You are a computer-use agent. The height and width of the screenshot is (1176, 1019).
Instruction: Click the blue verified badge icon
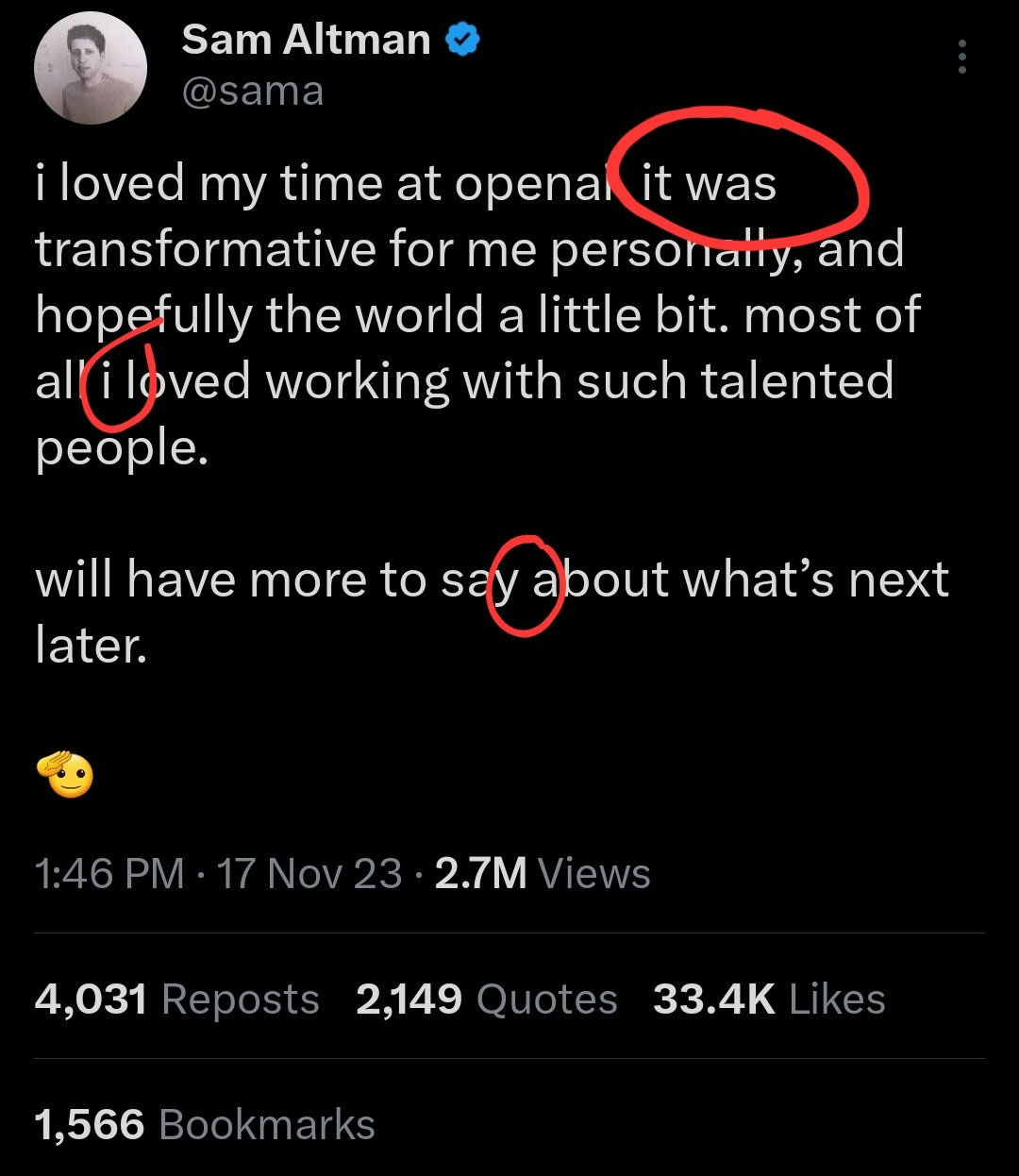462,40
